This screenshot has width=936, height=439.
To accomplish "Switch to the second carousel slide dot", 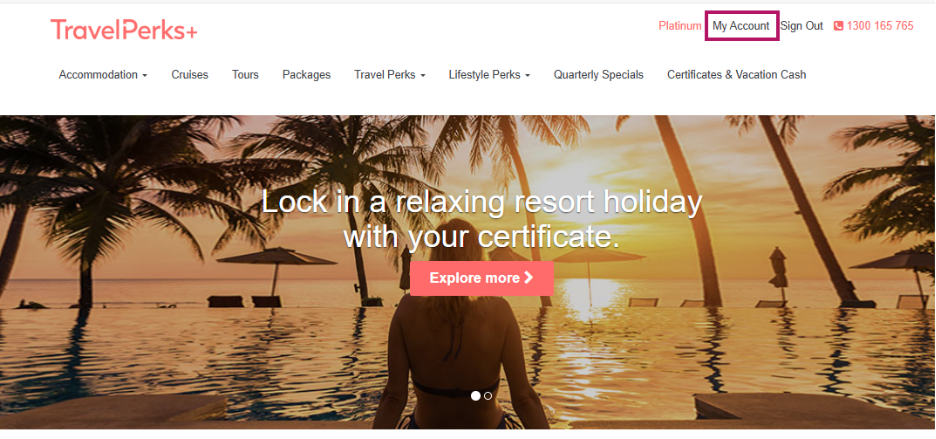I will pos(488,396).
